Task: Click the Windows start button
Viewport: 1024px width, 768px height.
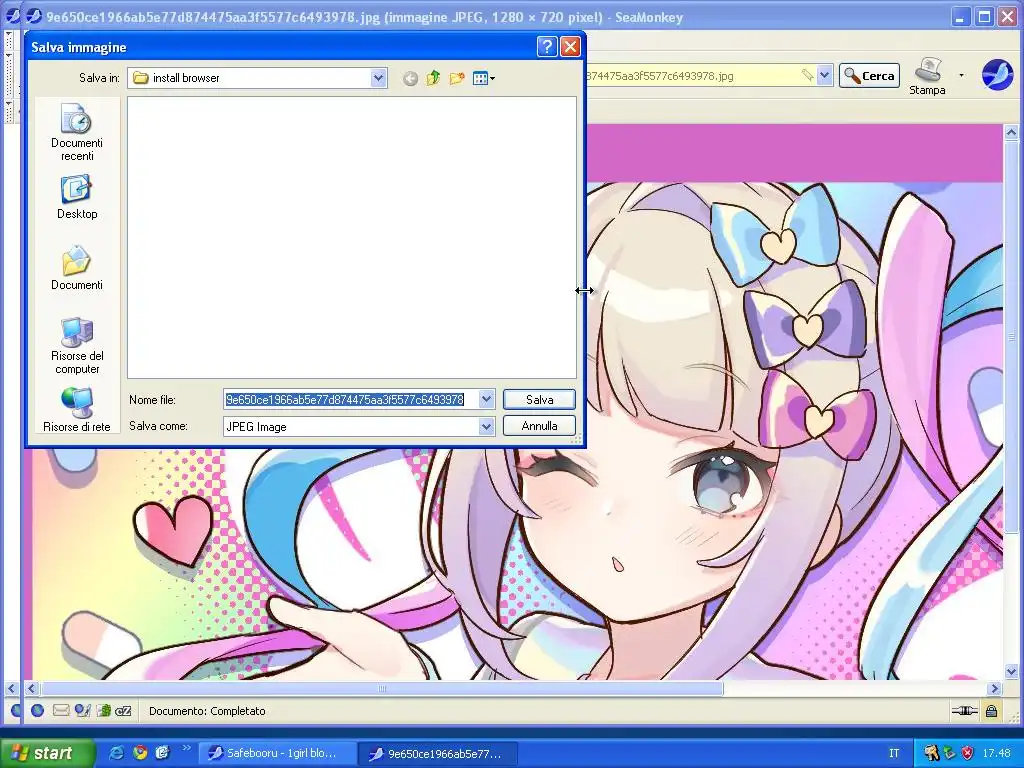Action: pos(46,753)
